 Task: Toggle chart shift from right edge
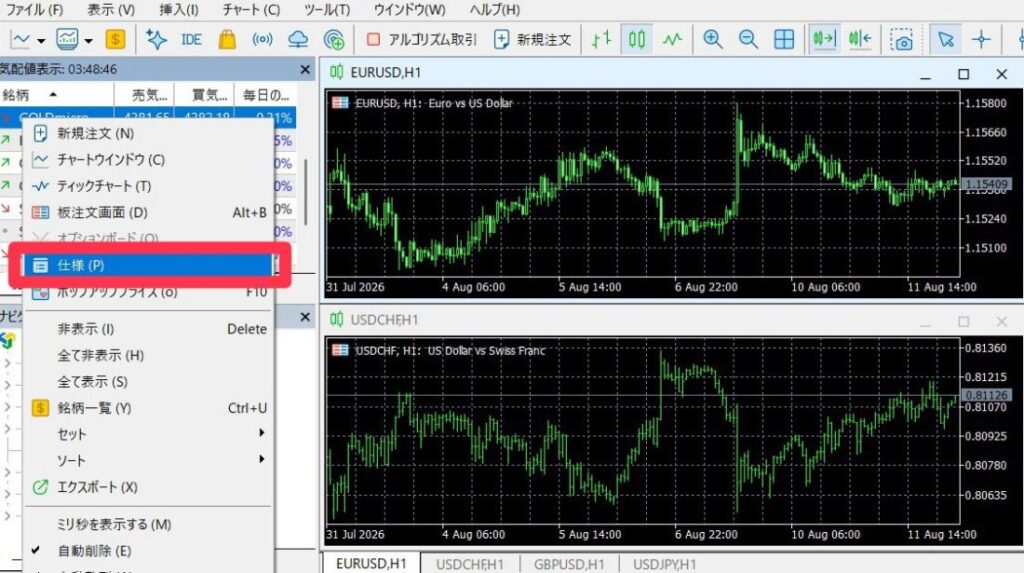(x=860, y=40)
